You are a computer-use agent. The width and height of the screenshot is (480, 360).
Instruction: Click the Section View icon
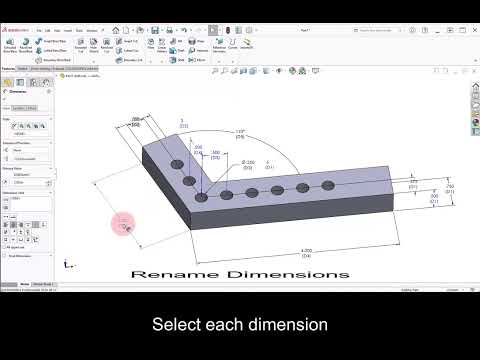pos(244,71)
